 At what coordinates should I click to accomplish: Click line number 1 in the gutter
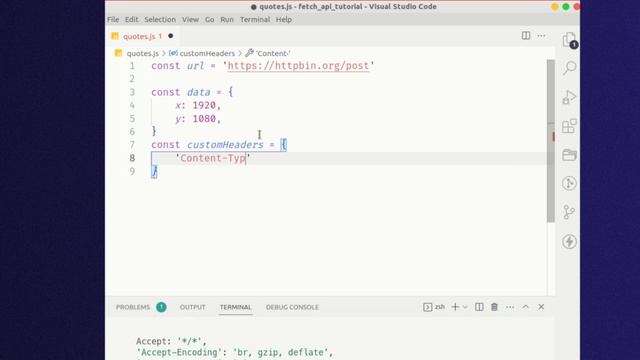tap(132, 66)
